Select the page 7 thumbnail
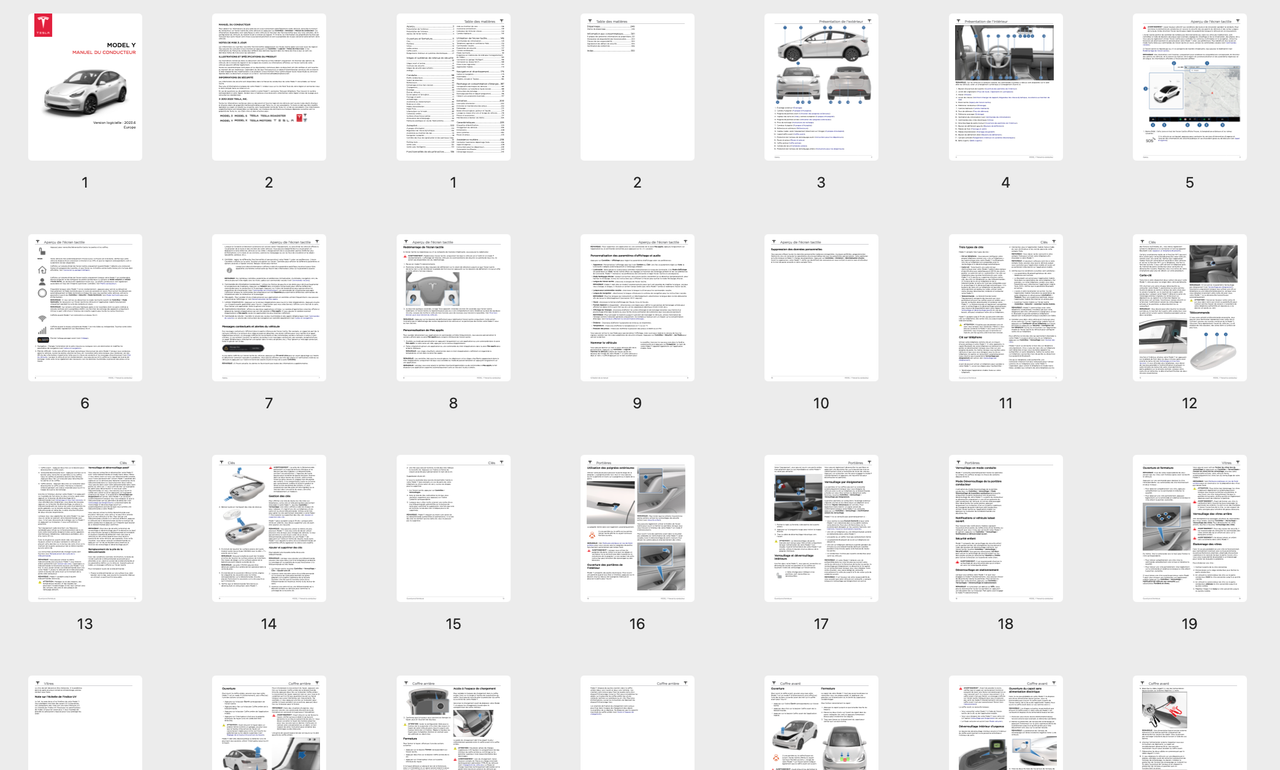 tap(269, 308)
